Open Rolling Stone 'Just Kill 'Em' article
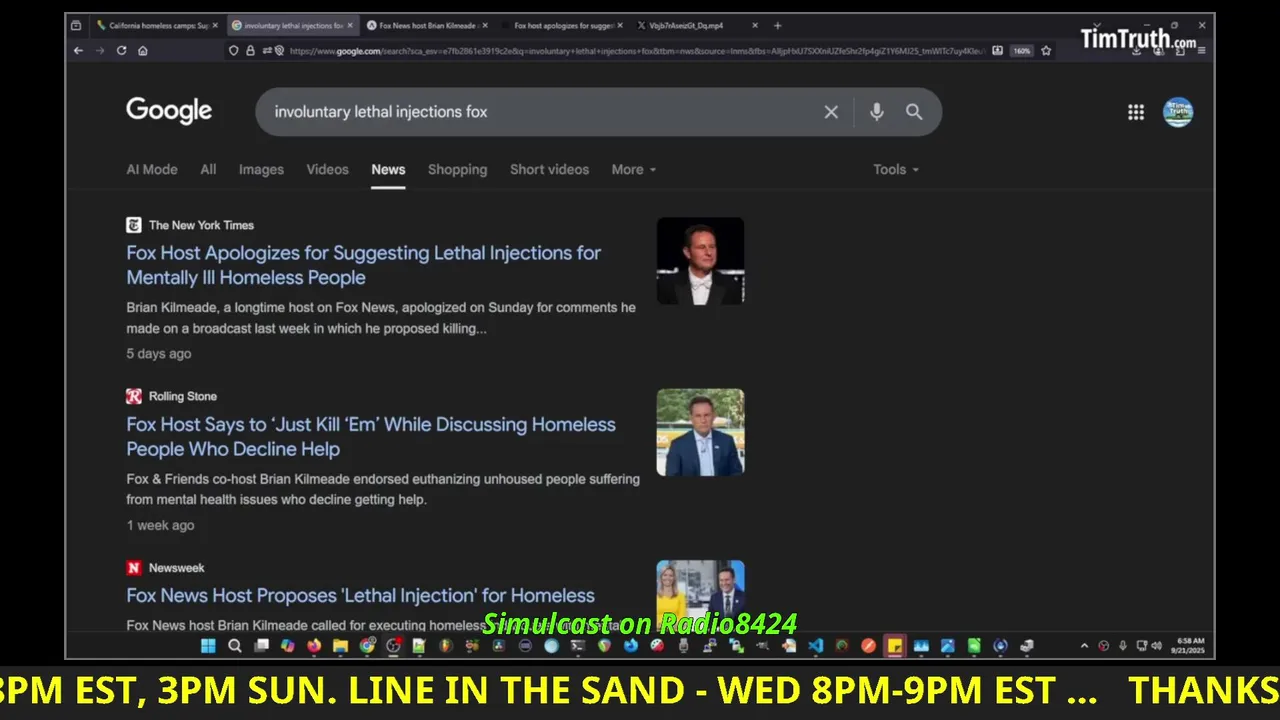 371,436
